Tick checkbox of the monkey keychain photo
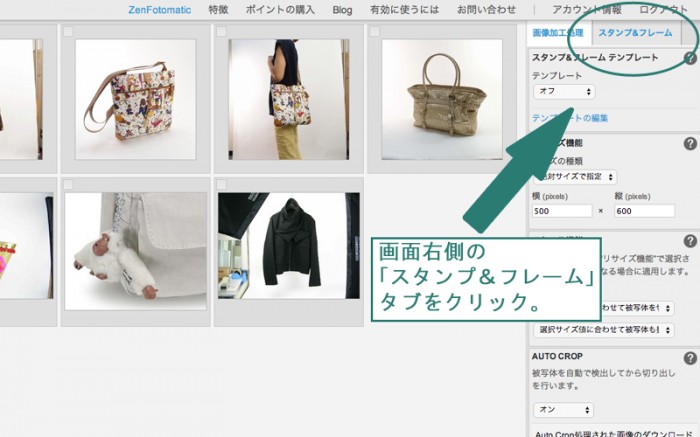700x437 pixels. click(68, 184)
